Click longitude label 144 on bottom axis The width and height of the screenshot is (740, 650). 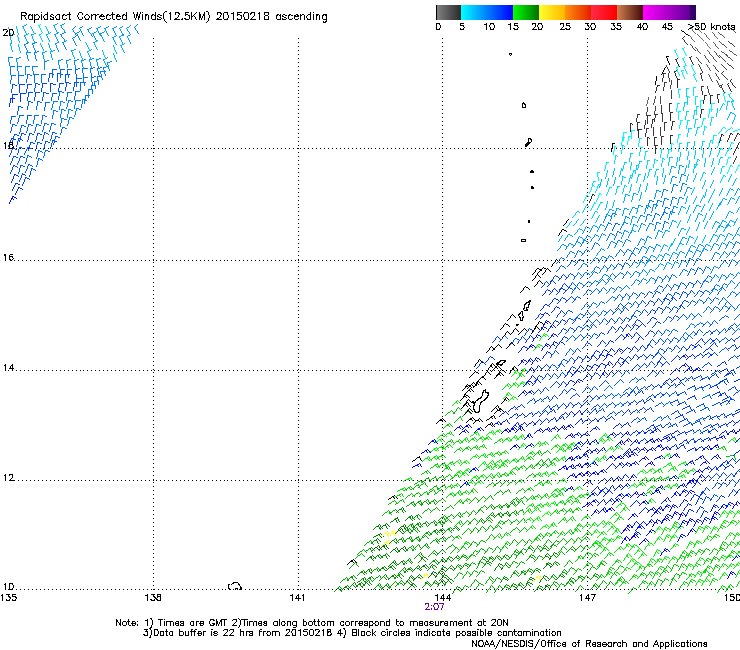tap(442, 598)
